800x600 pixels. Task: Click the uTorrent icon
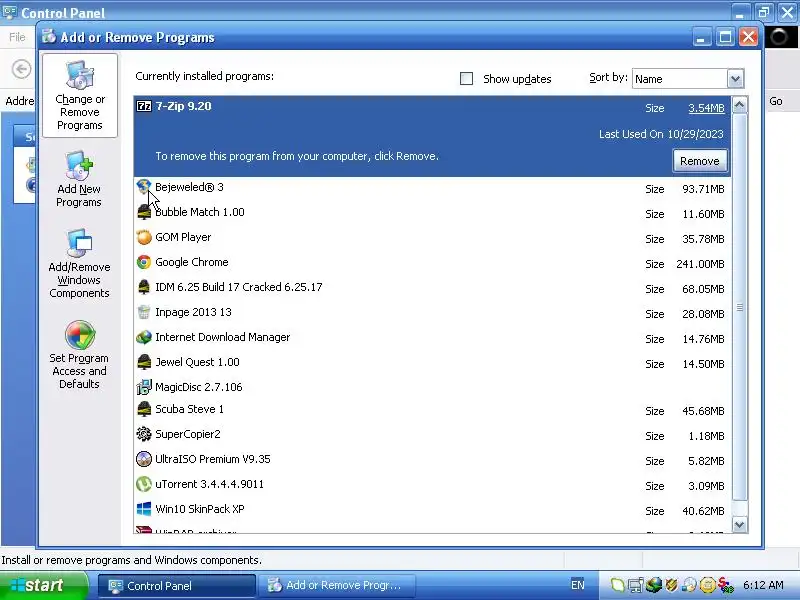(x=144, y=484)
